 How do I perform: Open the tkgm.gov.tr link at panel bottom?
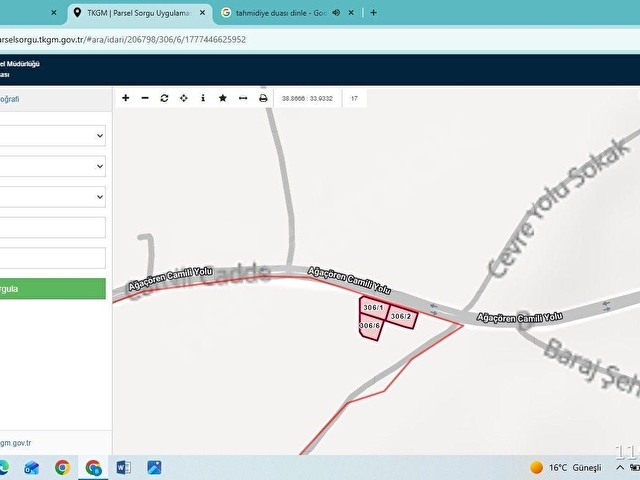click(x=16, y=443)
